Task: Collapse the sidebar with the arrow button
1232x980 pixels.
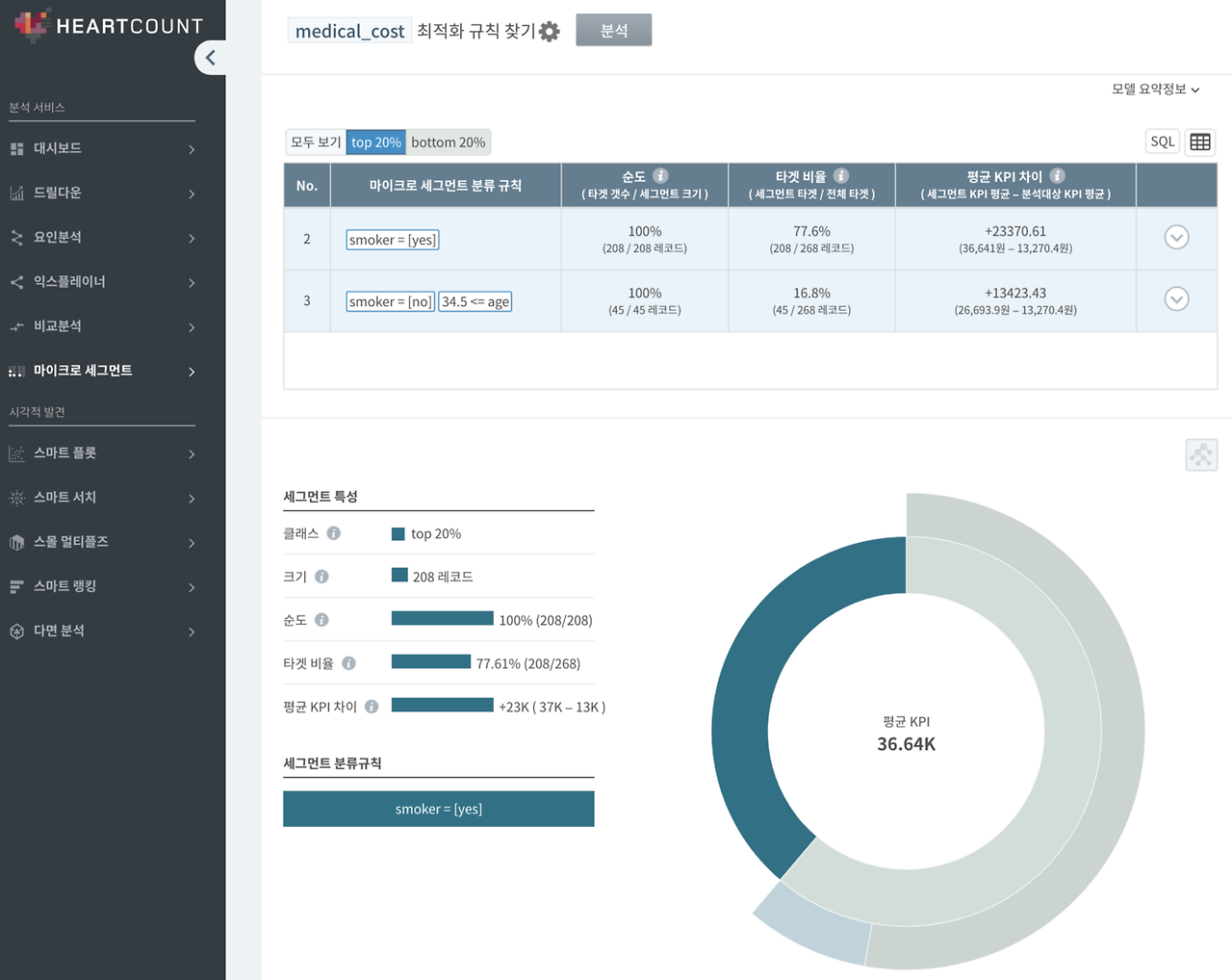Action: coord(210,58)
